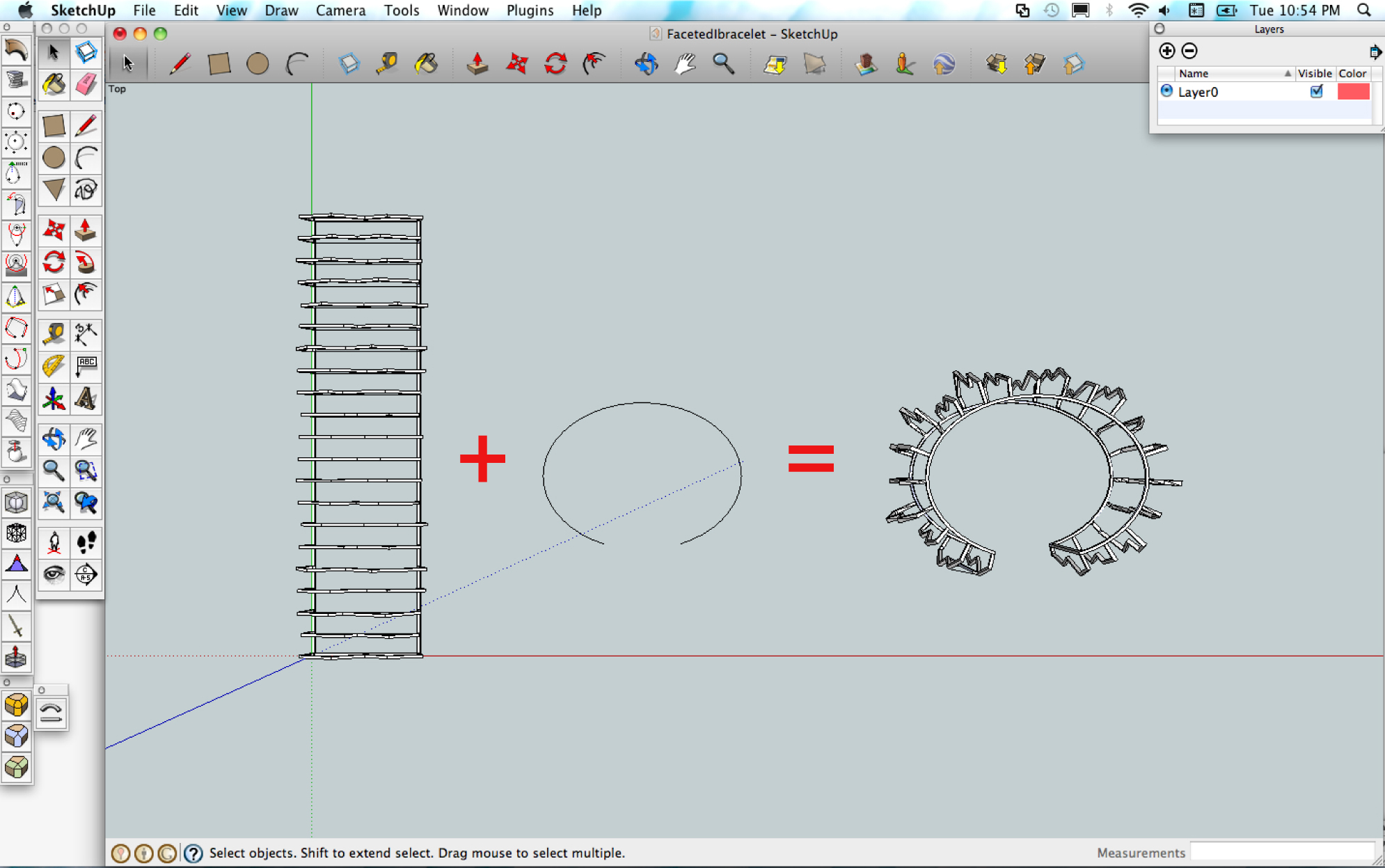Select the Rectangle tool in top toolbar
Screen dimensions: 1385x868
(219, 64)
